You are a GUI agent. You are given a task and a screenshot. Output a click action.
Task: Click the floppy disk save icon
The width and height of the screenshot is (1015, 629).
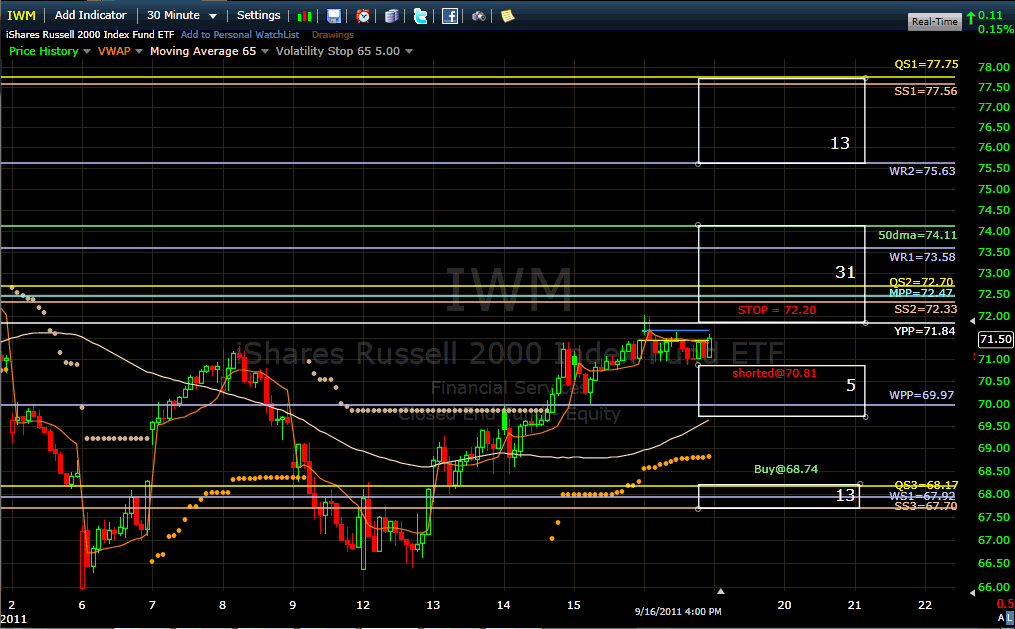[334, 16]
